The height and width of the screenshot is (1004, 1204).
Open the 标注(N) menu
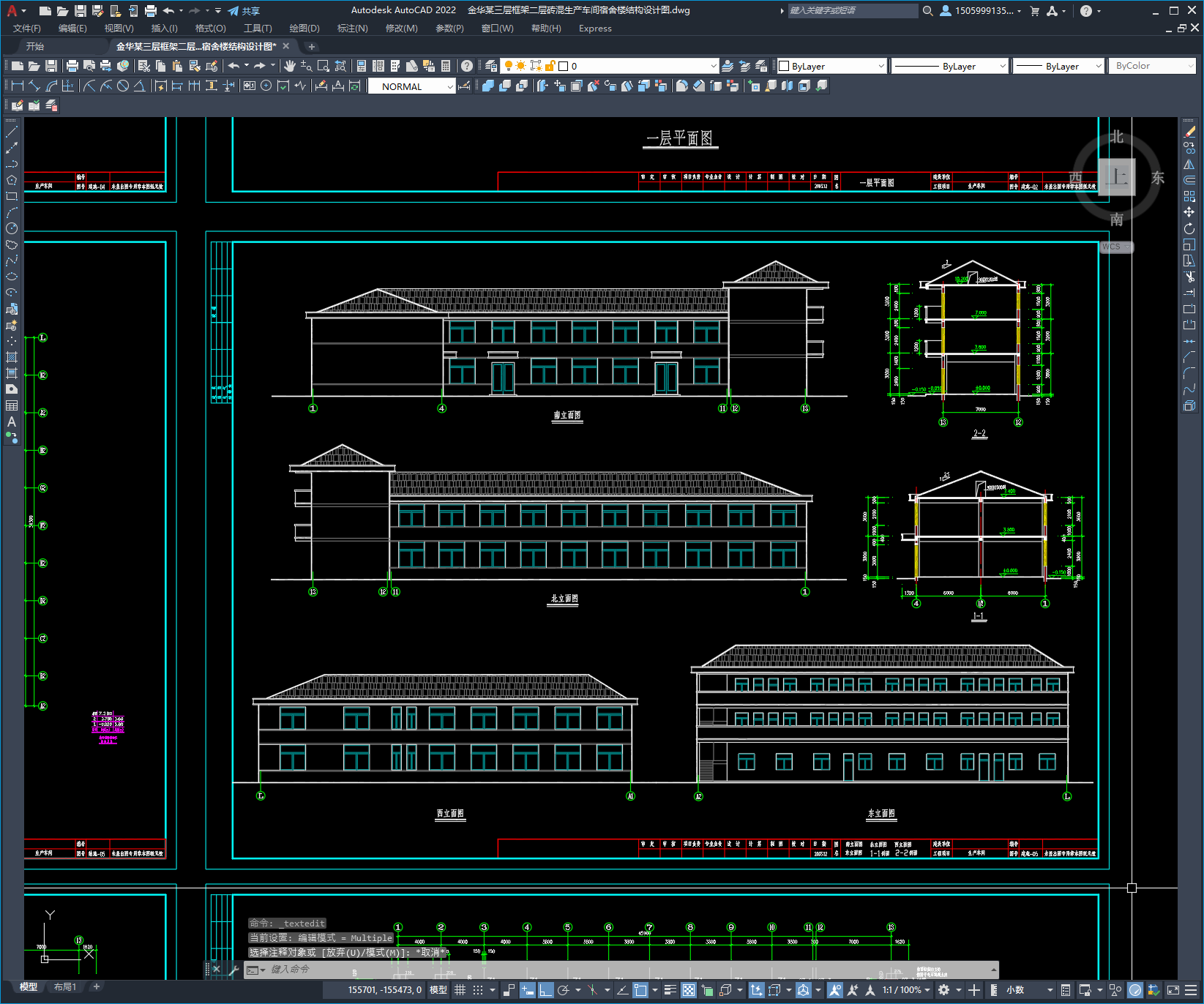click(352, 29)
